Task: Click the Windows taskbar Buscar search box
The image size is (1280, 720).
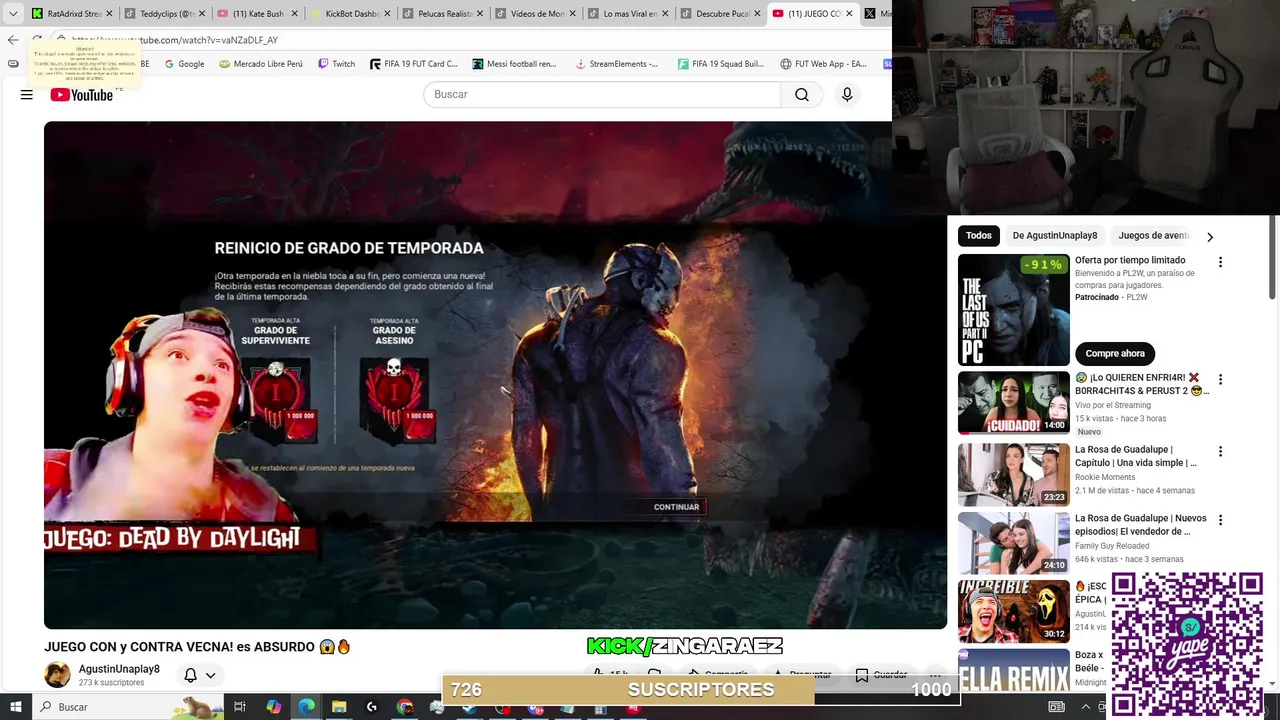Action: coord(128,707)
